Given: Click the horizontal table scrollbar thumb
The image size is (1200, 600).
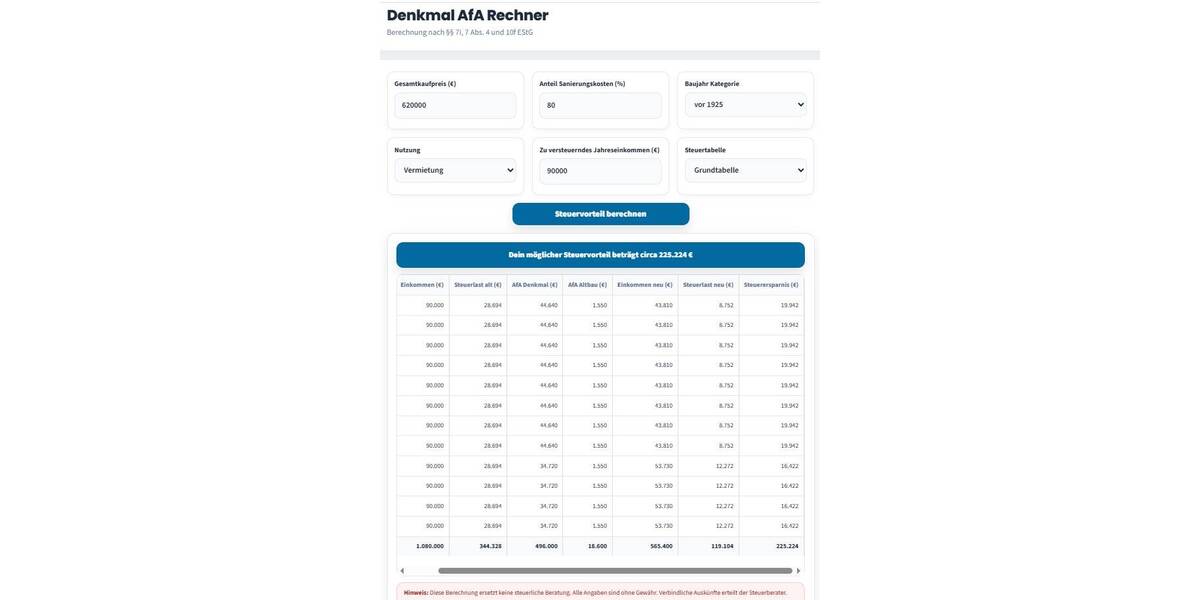Looking at the screenshot, I should 615,571.
